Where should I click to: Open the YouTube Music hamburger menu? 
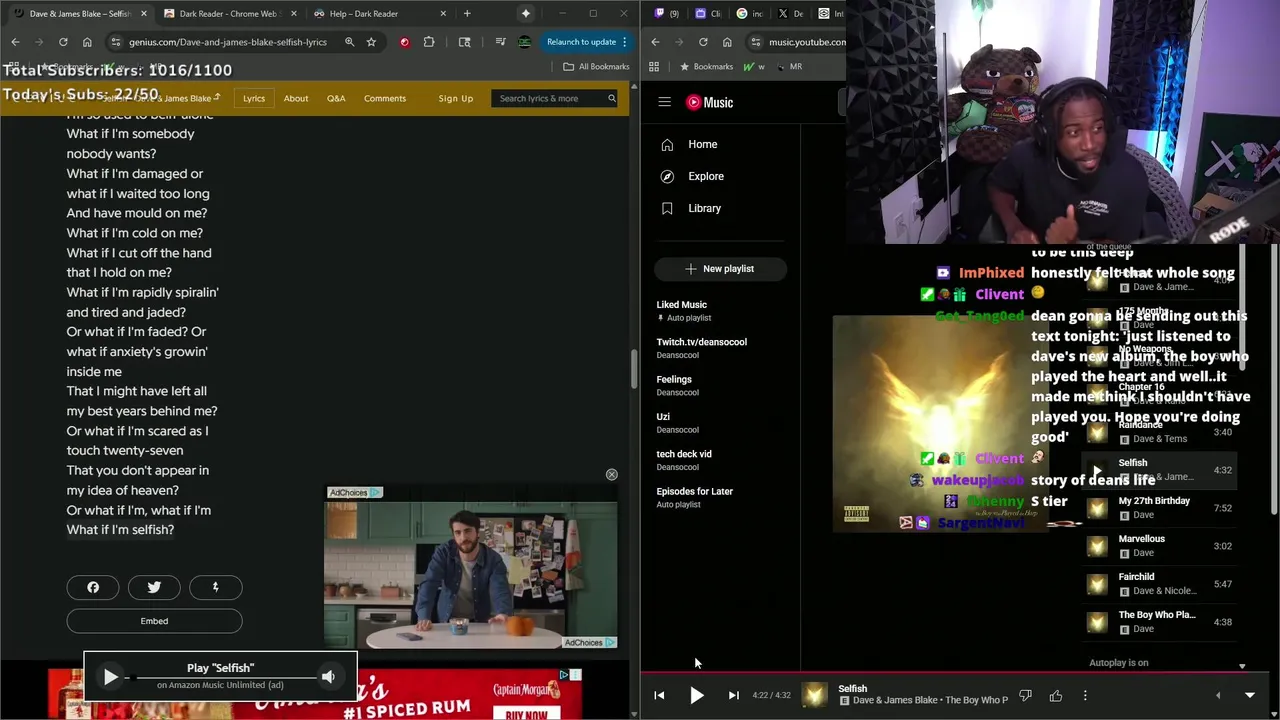point(664,102)
